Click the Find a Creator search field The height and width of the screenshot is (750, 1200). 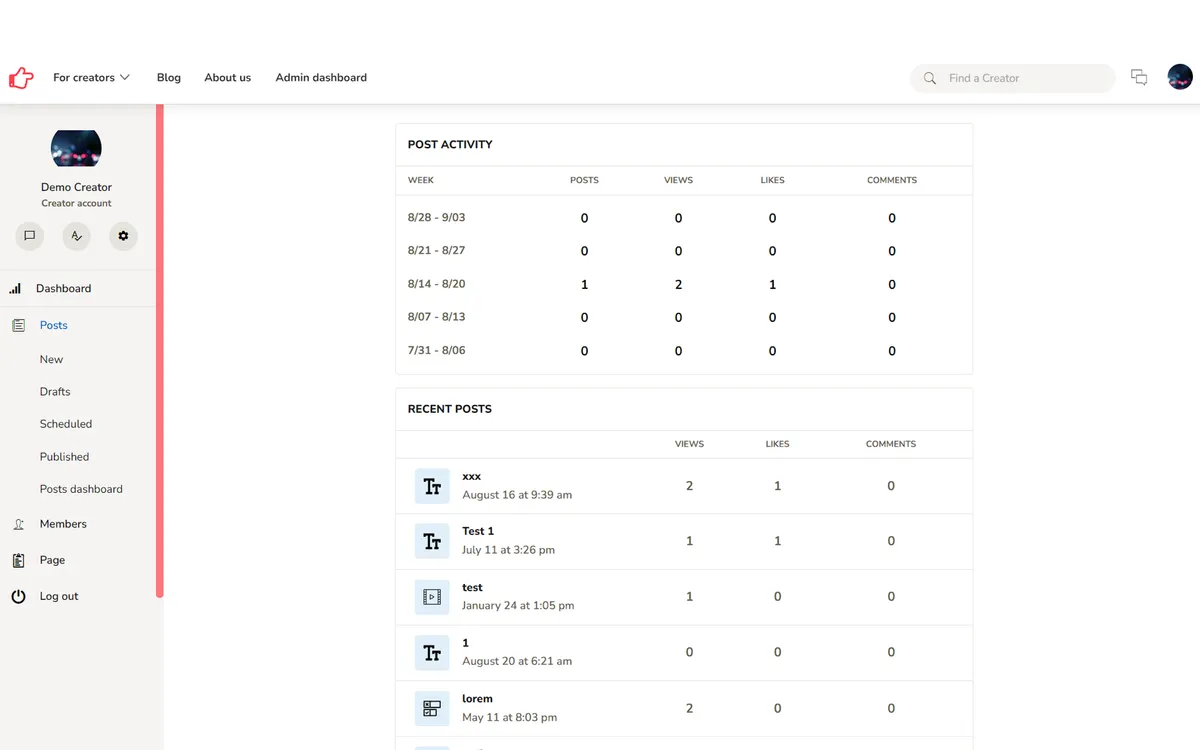pyautogui.click(x=1012, y=78)
